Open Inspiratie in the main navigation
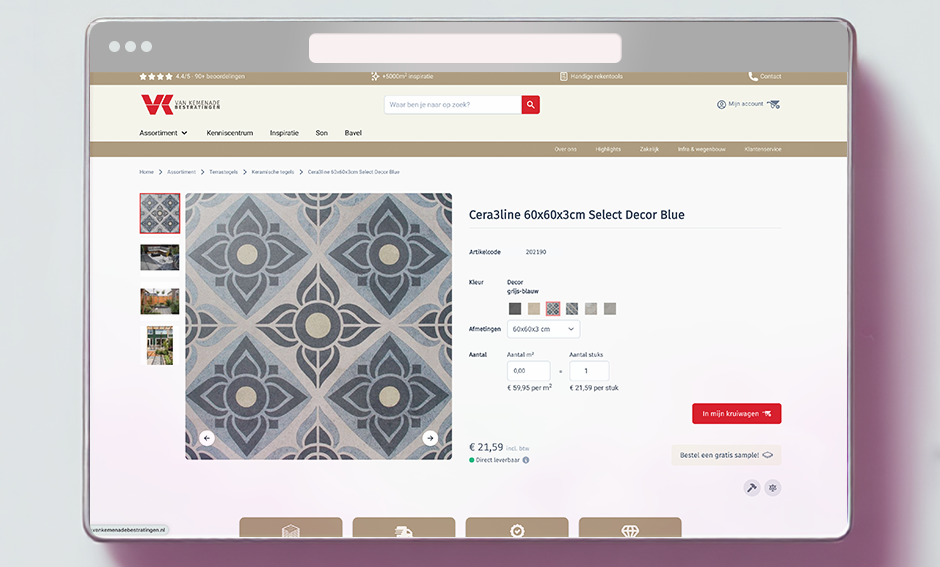 pos(284,133)
